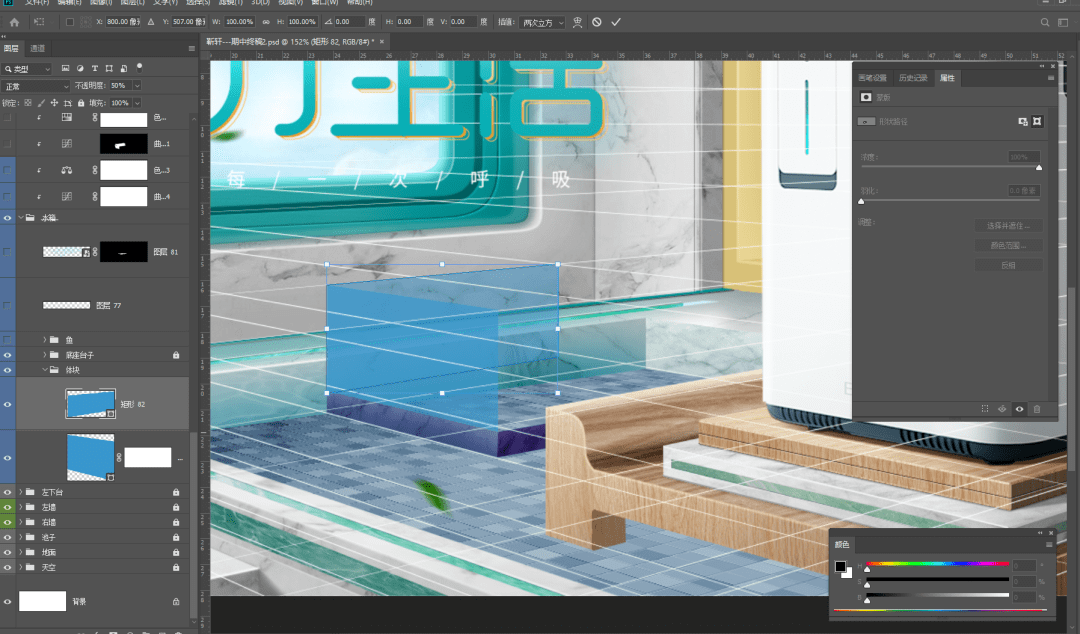Switch to the 通道 tab
The height and width of the screenshot is (634, 1080).
38,48
